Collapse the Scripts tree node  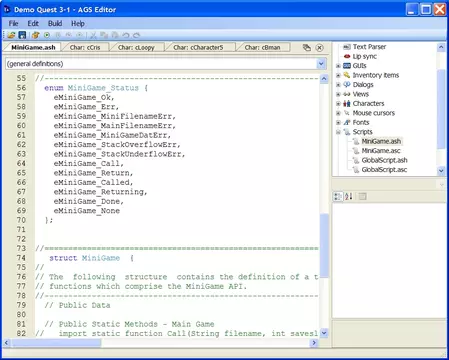(338, 132)
